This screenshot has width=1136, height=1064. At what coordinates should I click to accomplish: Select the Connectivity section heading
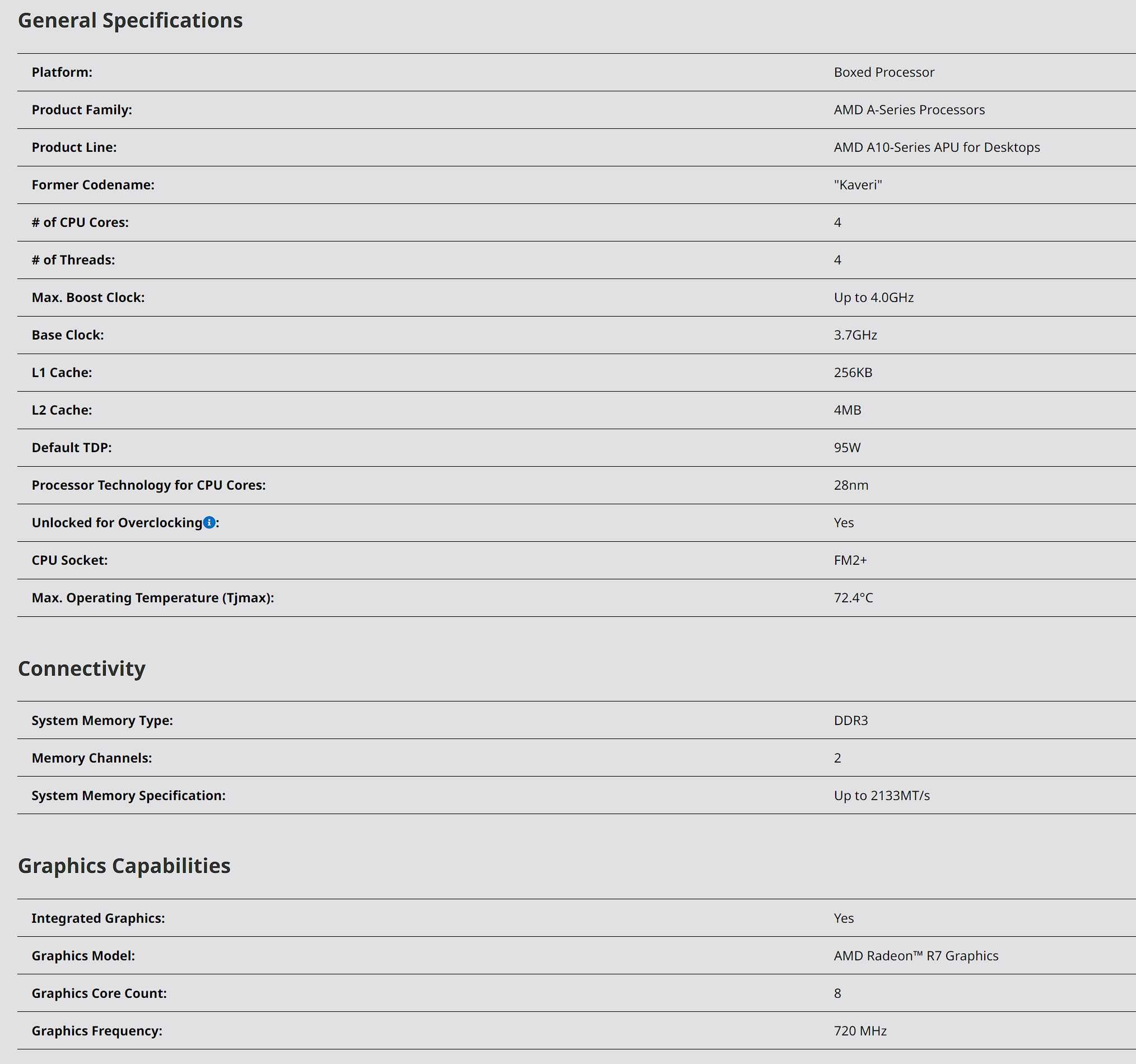82,668
